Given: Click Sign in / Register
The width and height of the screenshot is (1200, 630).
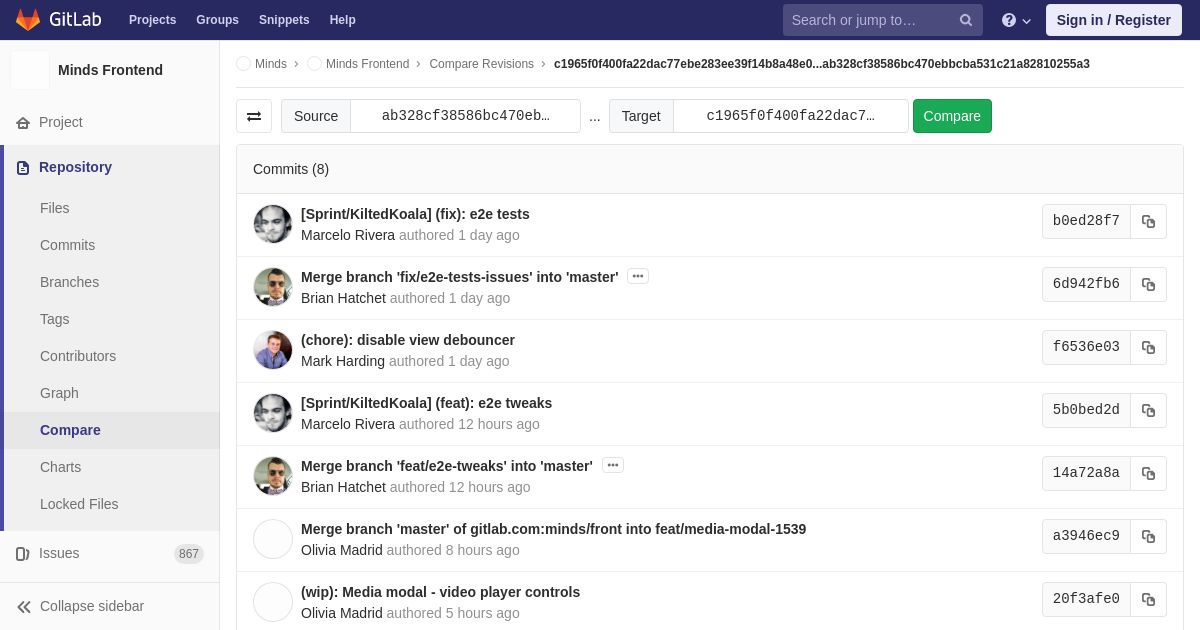Looking at the screenshot, I should point(1113,20).
